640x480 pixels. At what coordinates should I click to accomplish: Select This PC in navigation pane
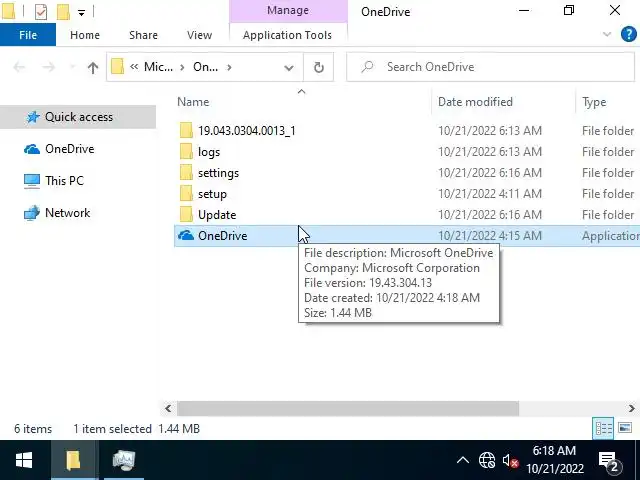click(x=64, y=180)
